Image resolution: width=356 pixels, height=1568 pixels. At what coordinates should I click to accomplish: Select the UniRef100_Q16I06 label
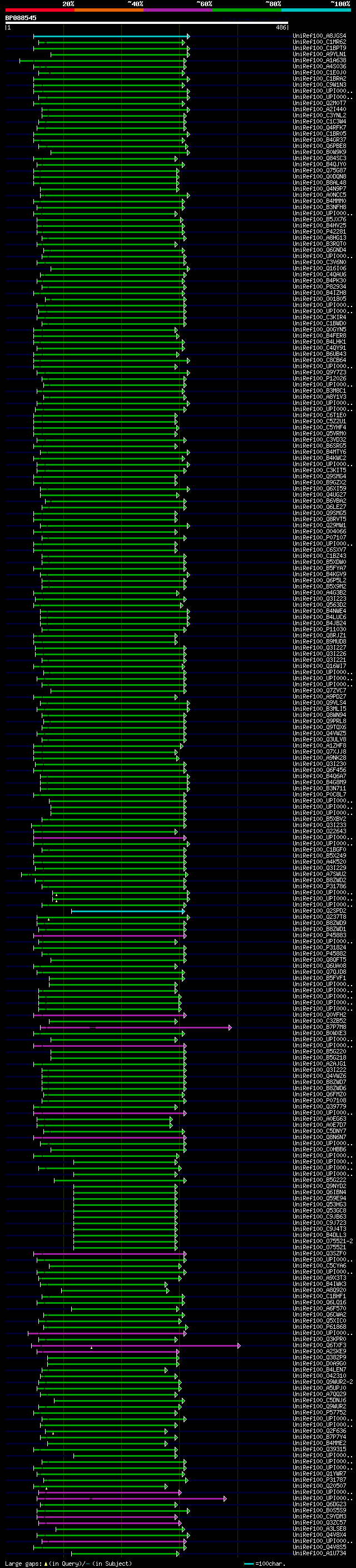319,269
